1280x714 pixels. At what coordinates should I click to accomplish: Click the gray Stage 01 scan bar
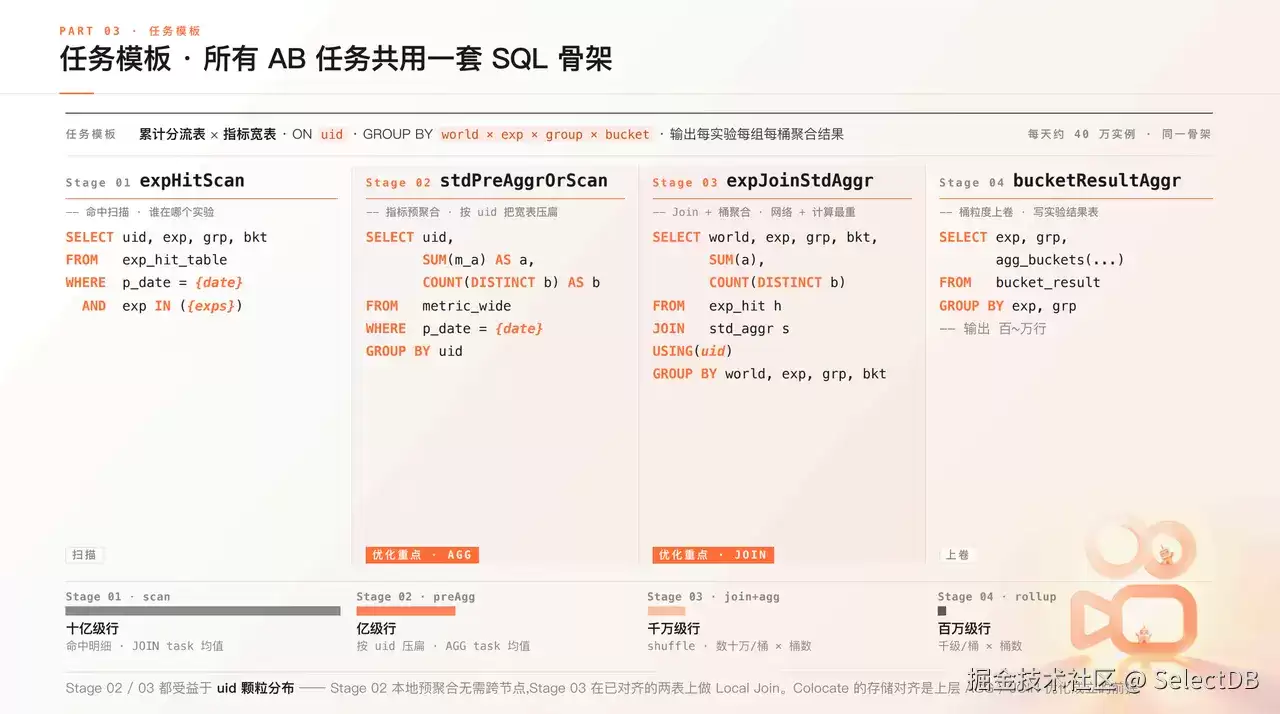point(203,611)
